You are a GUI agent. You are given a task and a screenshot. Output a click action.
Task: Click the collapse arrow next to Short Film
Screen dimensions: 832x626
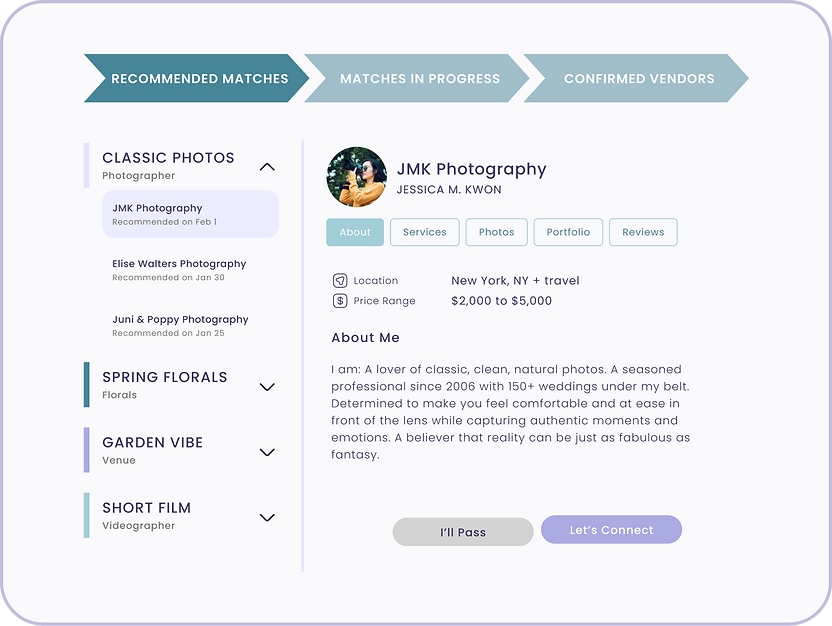[x=267, y=517]
